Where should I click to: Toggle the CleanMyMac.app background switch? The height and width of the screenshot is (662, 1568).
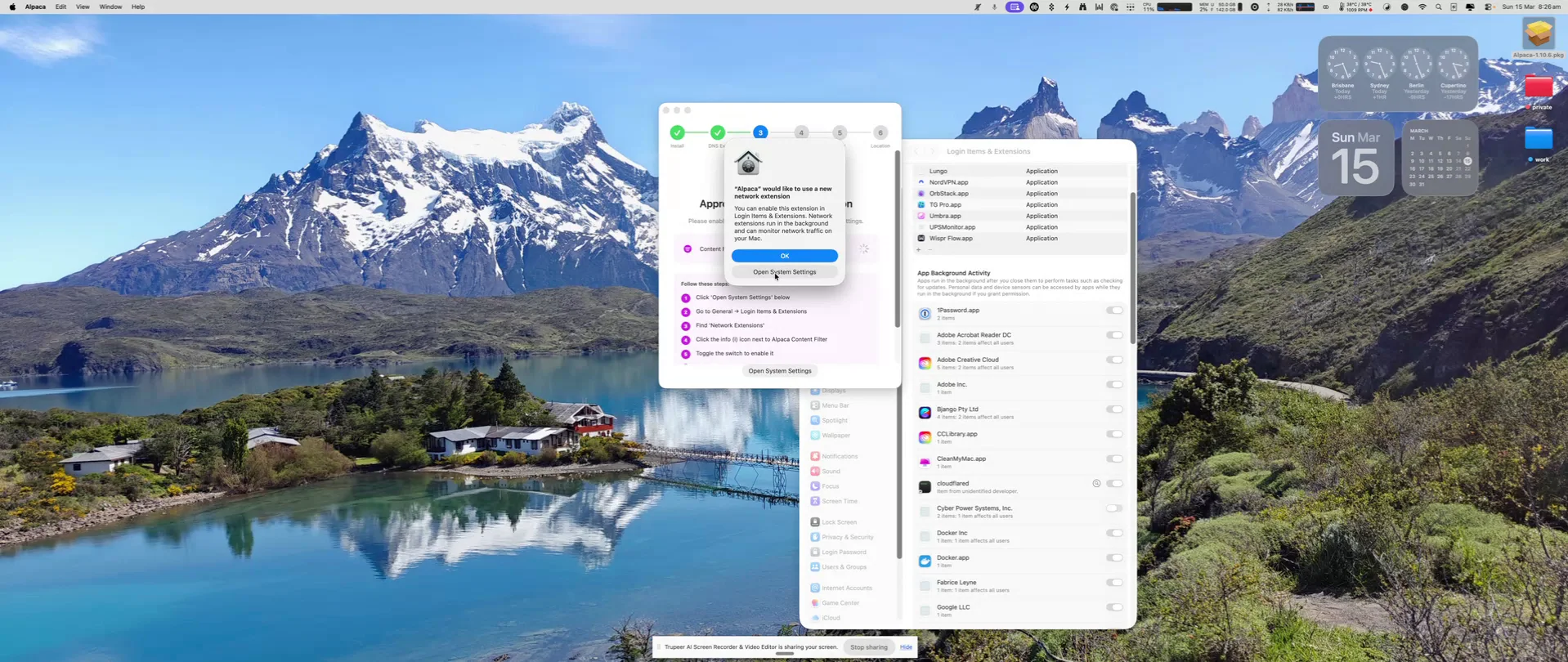1114,459
